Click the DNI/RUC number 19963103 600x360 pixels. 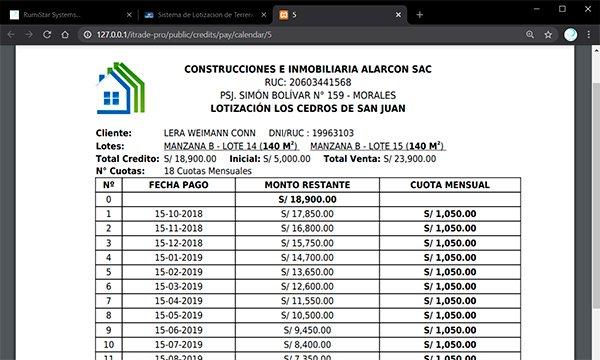[333, 133]
